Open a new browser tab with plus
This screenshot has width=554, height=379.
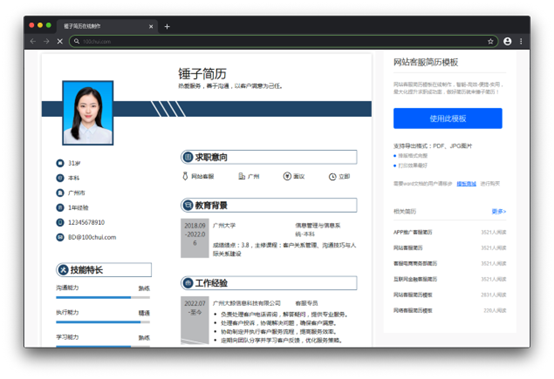167,26
